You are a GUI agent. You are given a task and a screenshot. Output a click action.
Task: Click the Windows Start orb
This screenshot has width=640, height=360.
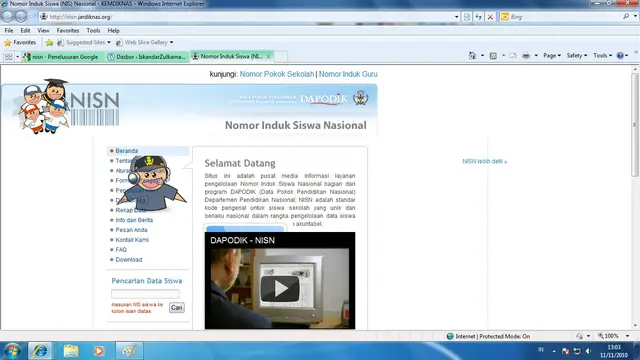(12, 351)
